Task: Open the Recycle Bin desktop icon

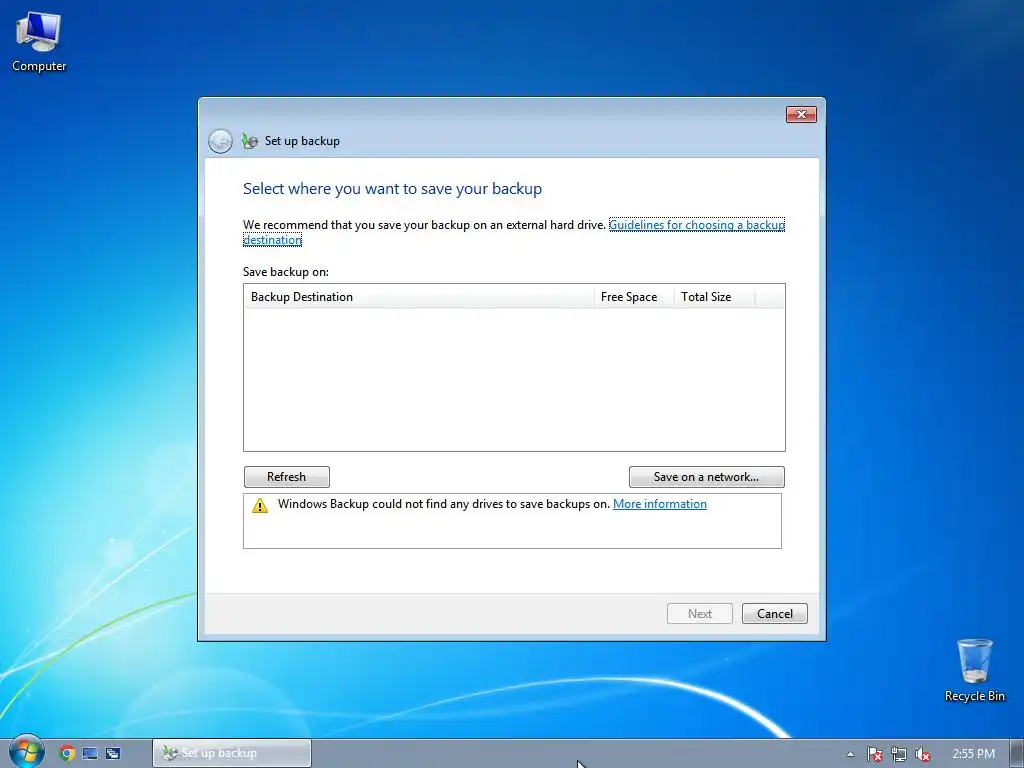Action: [974, 671]
